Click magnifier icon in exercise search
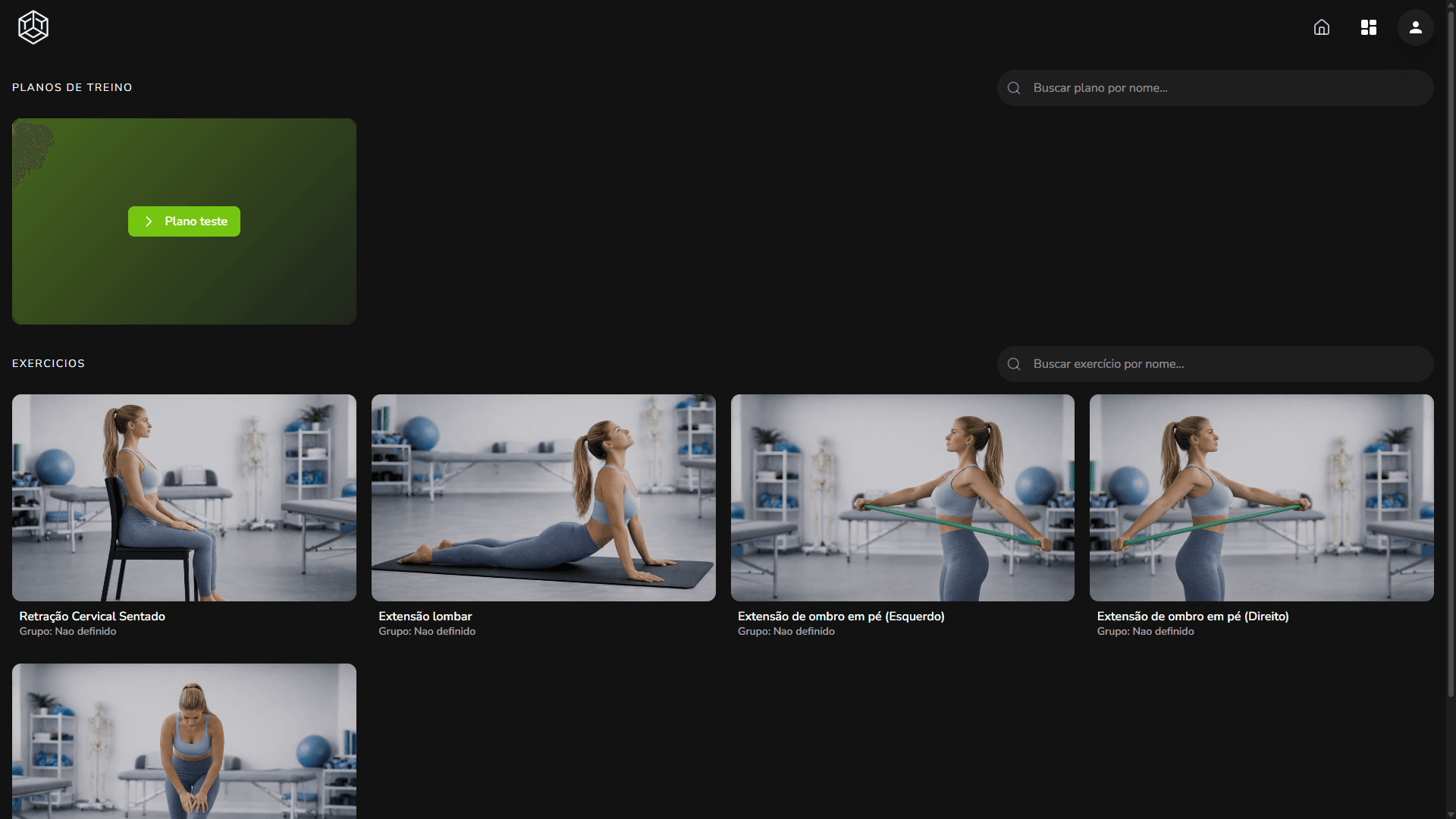The width and height of the screenshot is (1456, 819). coord(1014,364)
